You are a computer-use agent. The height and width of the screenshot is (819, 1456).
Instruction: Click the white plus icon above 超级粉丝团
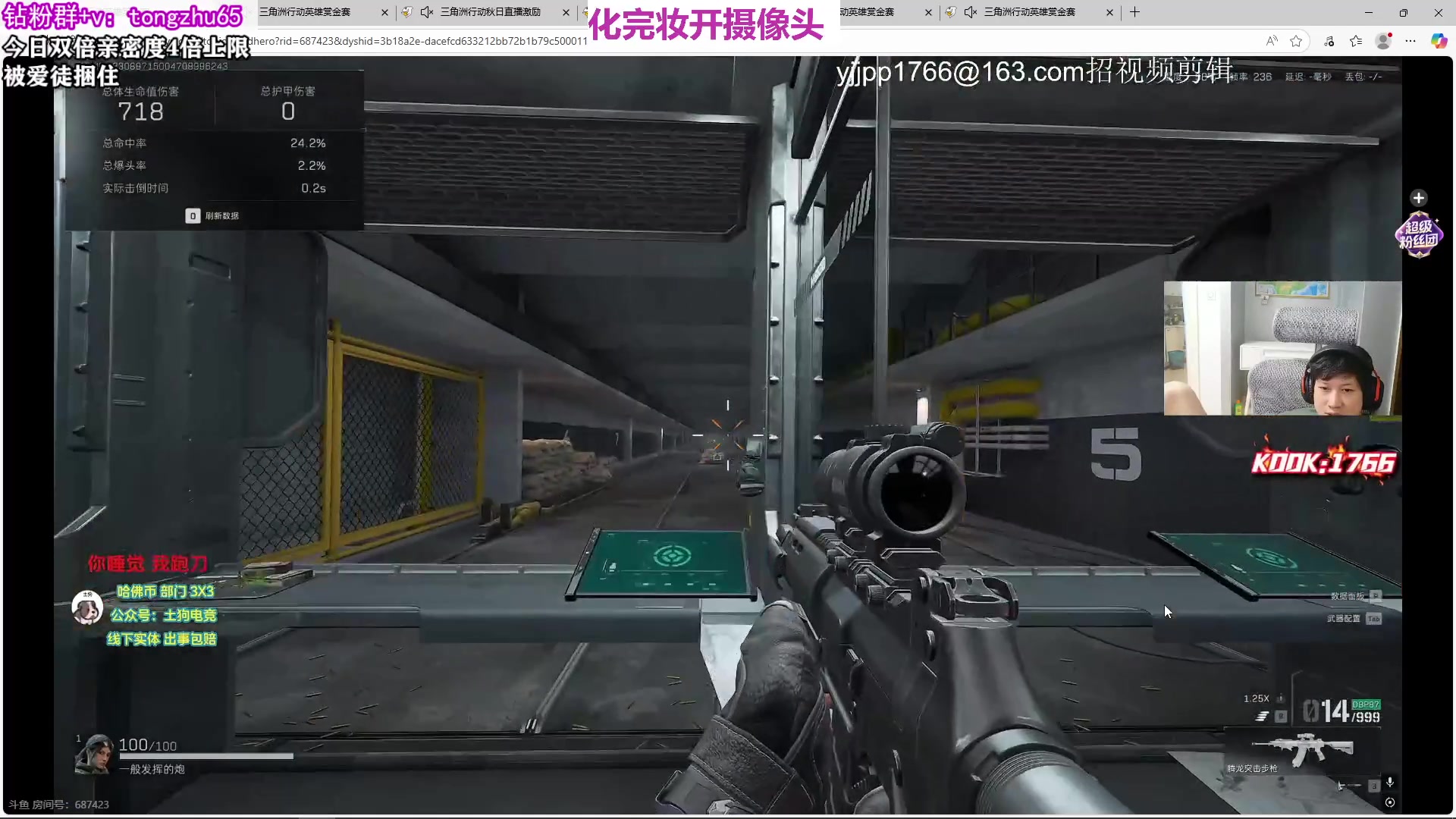[x=1419, y=198]
